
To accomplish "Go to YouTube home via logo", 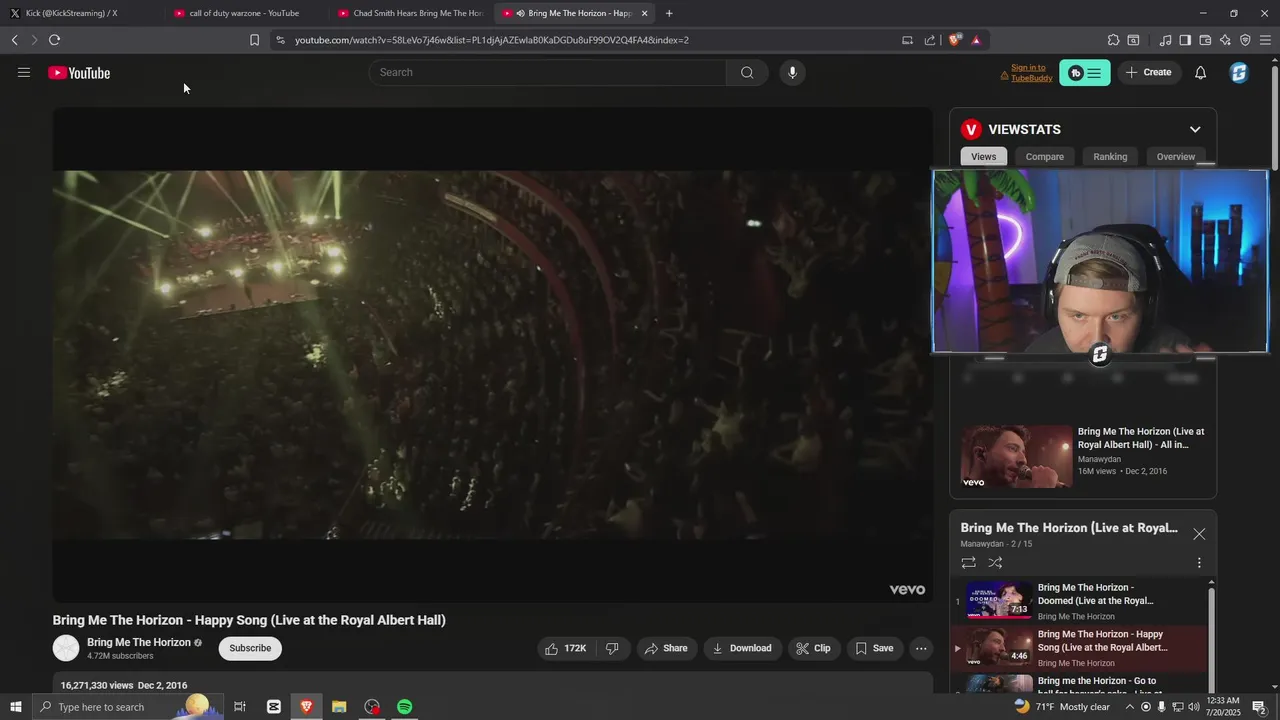I will coord(79,73).
